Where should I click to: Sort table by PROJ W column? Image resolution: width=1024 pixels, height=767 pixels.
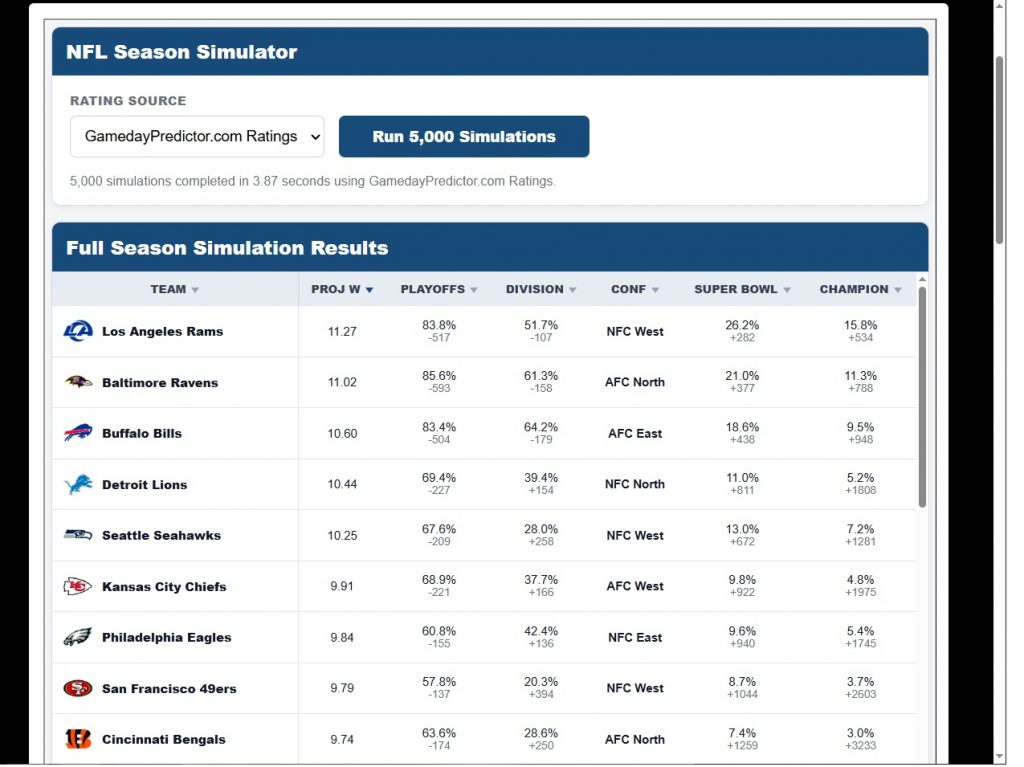point(342,289)
